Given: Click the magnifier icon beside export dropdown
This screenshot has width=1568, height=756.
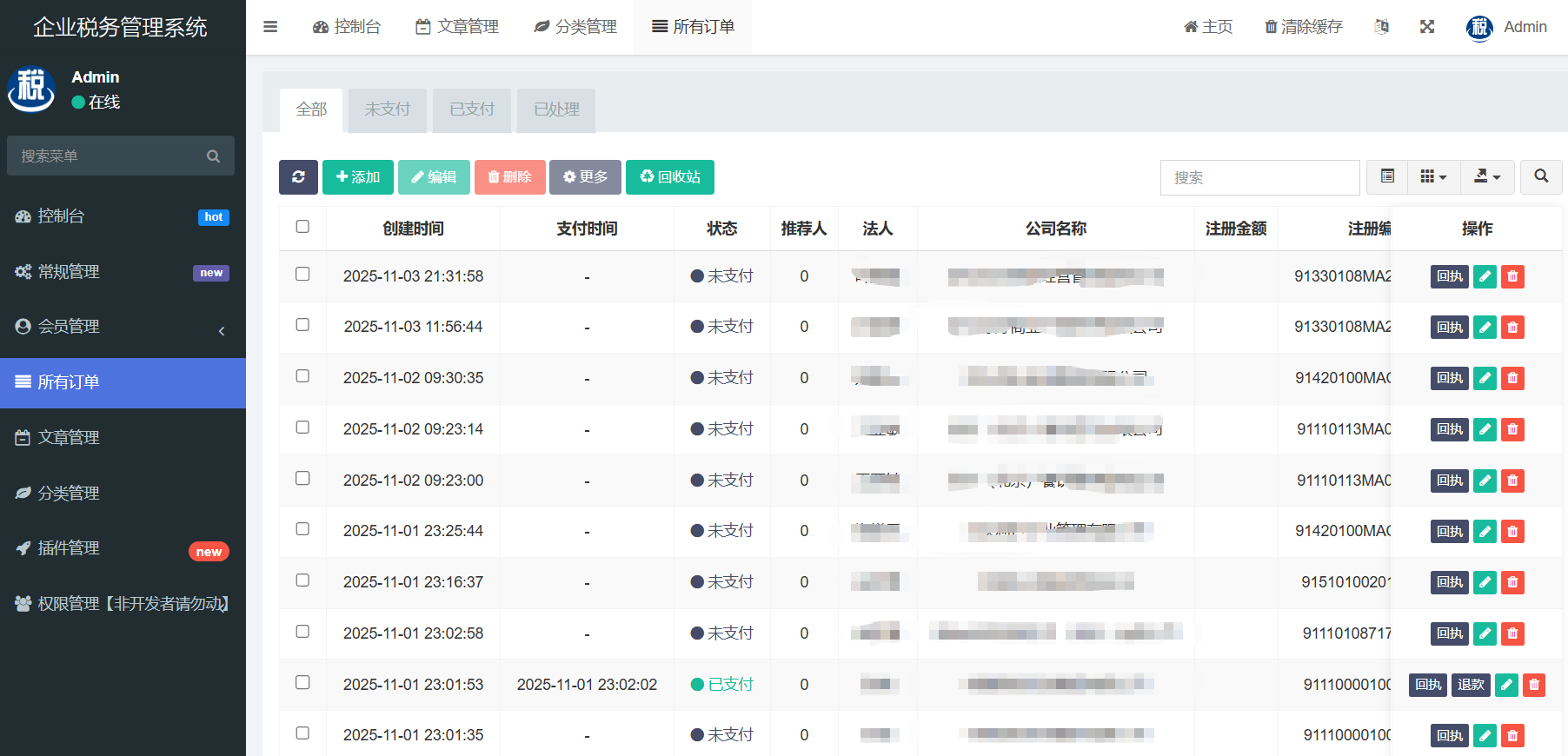Looking at the screenshot, I should point(1540,176).
